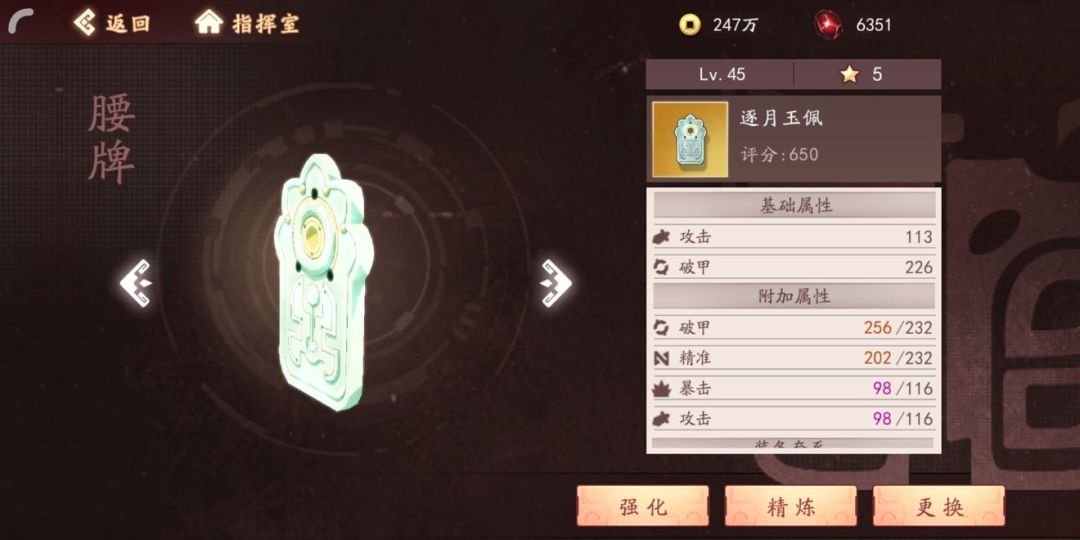Select the 基础属性 section header

(794, 205)
